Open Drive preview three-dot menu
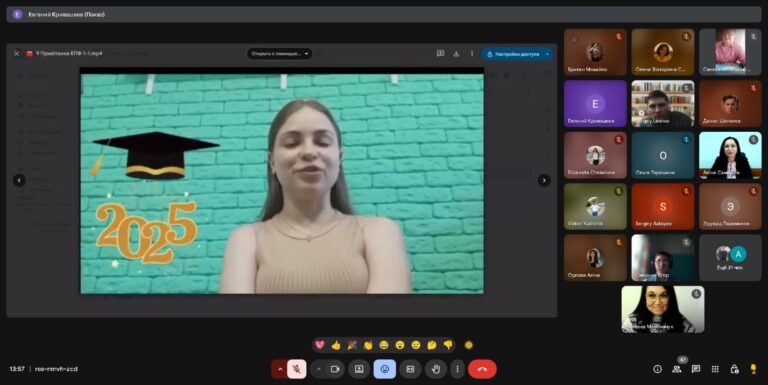The height and width of the screenshot is (385, 768). (472, 53)
